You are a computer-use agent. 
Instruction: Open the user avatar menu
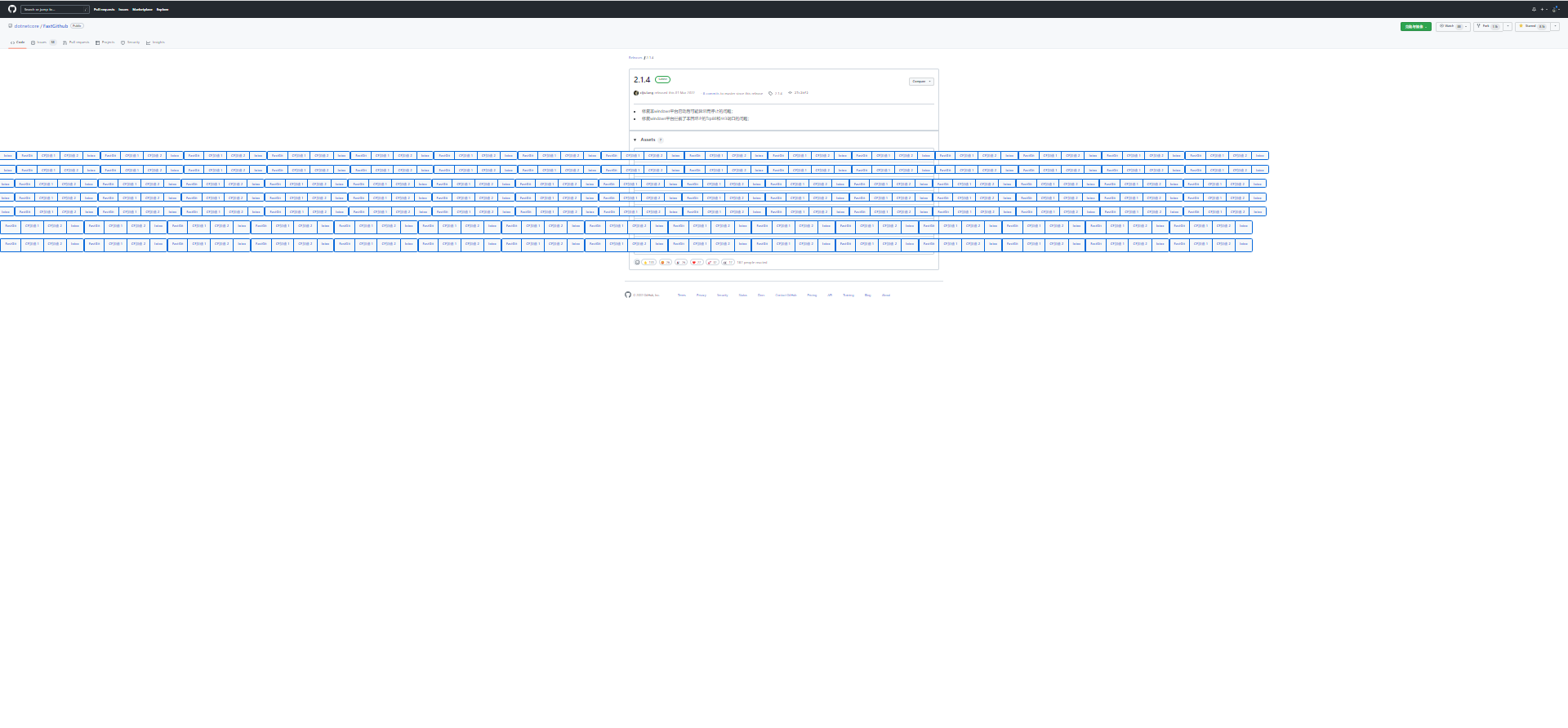[x=1555, y=9]
